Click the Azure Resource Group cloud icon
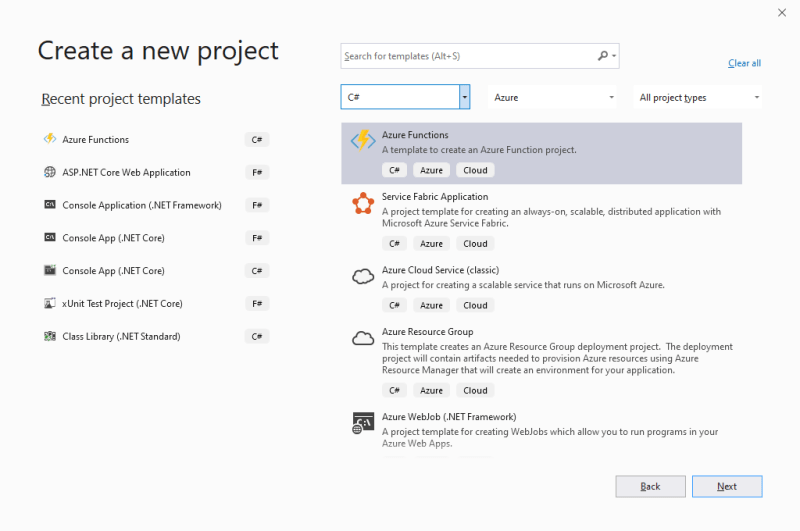 click(x=363, y=338)
